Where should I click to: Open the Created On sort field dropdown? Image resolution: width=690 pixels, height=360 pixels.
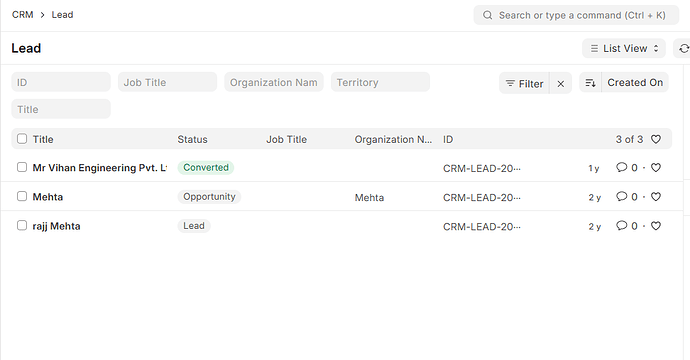point(635,83)
